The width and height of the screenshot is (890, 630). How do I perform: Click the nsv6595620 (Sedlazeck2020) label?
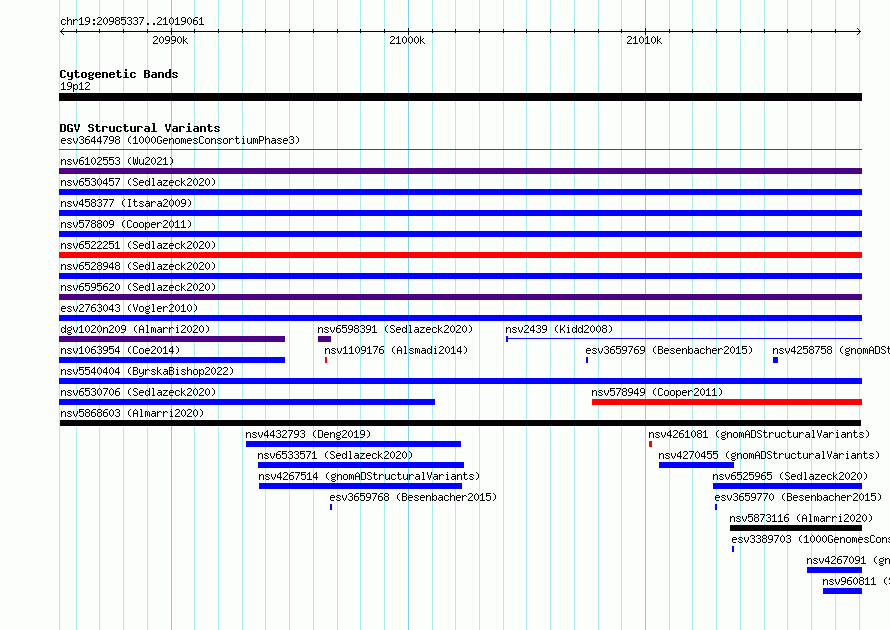point(138,287)
